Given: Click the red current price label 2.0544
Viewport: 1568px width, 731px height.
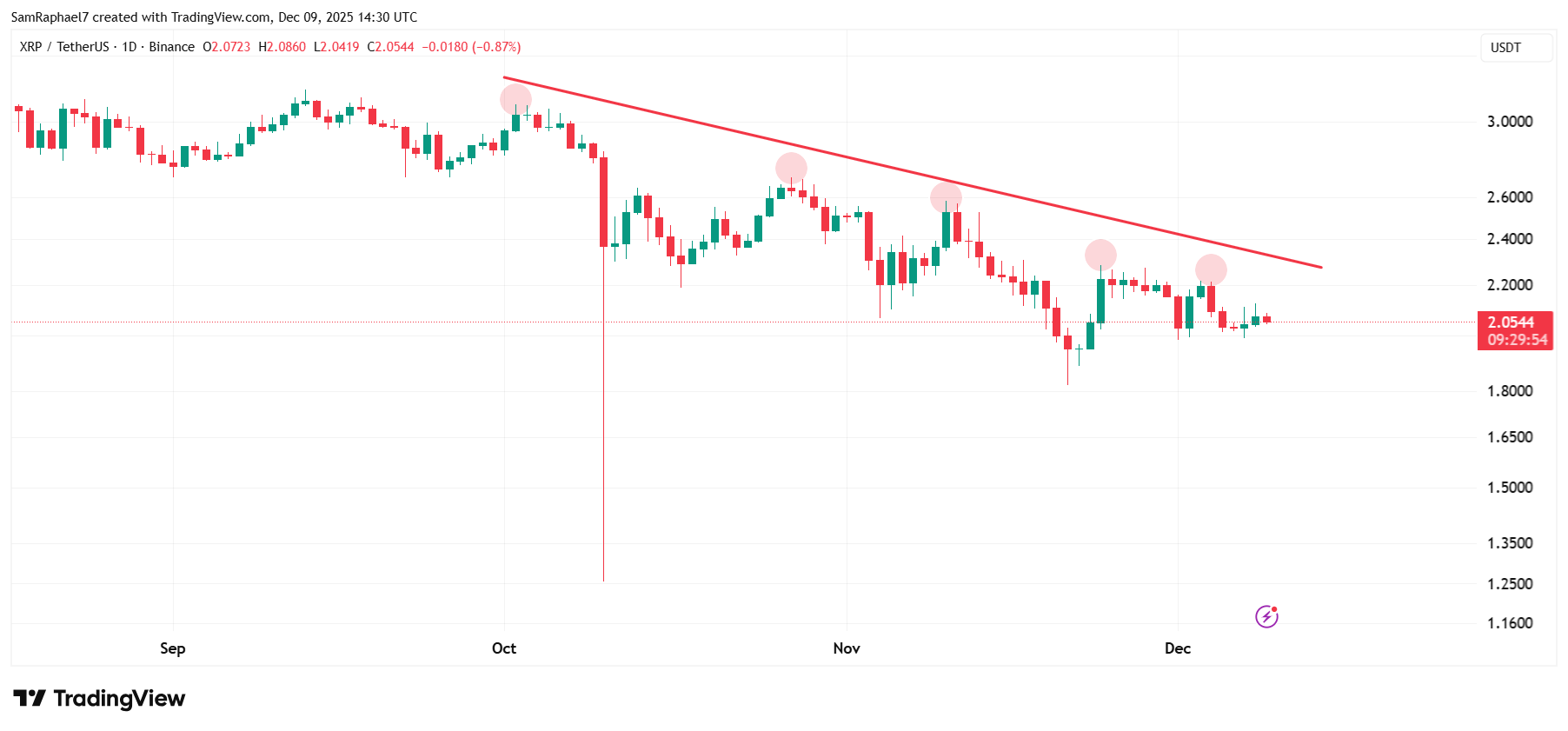Looking at the screenshot, I should point(1514,322).
